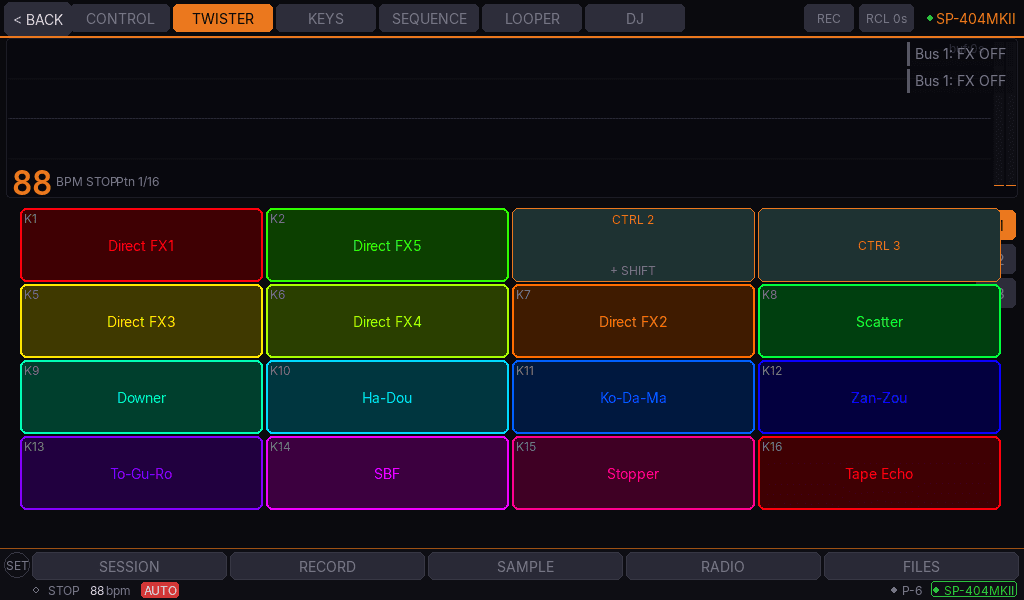Image resolution: width=1024 pixels, height=600 pixels.
Task: Activate the K12 Zan-Zou effect pad
Action: pyautogui.click(x=879, y=397)
